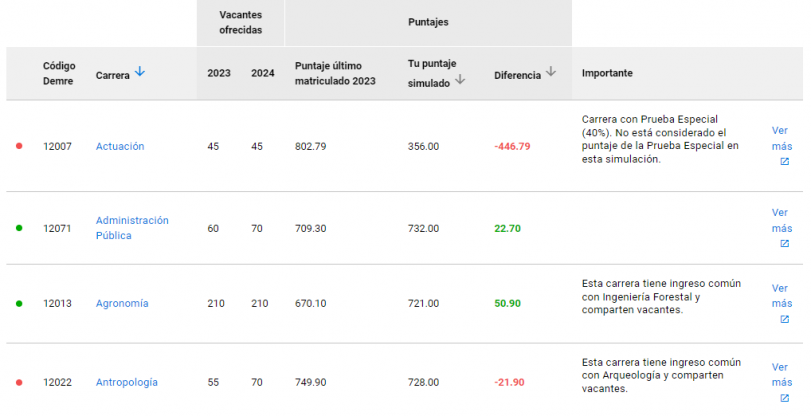Viewport: 811px width, 416px height.
Task: Open the Actuación career link
Action: coord(120,146)
